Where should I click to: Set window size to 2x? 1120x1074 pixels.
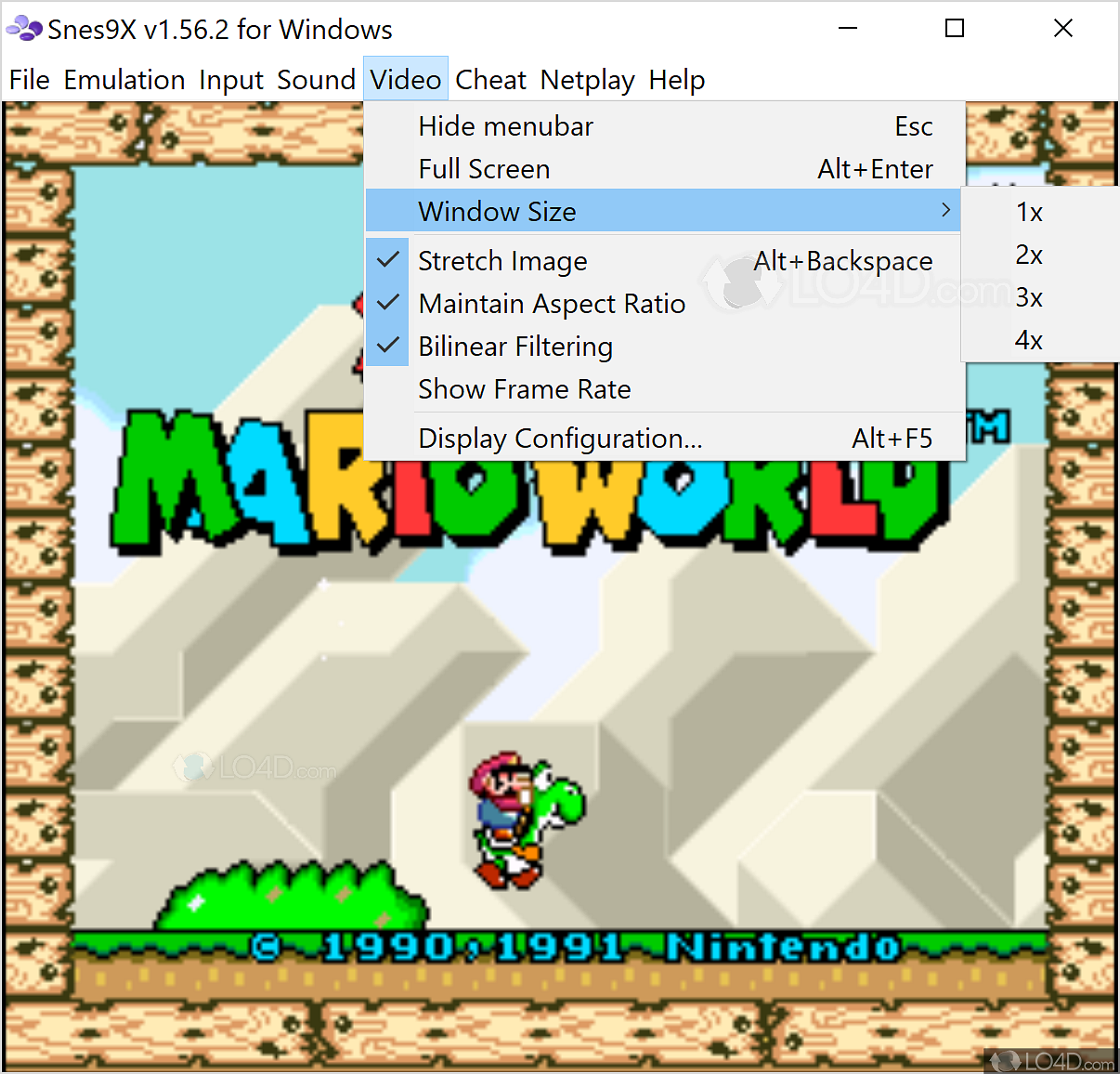[x=1040, y=255]
